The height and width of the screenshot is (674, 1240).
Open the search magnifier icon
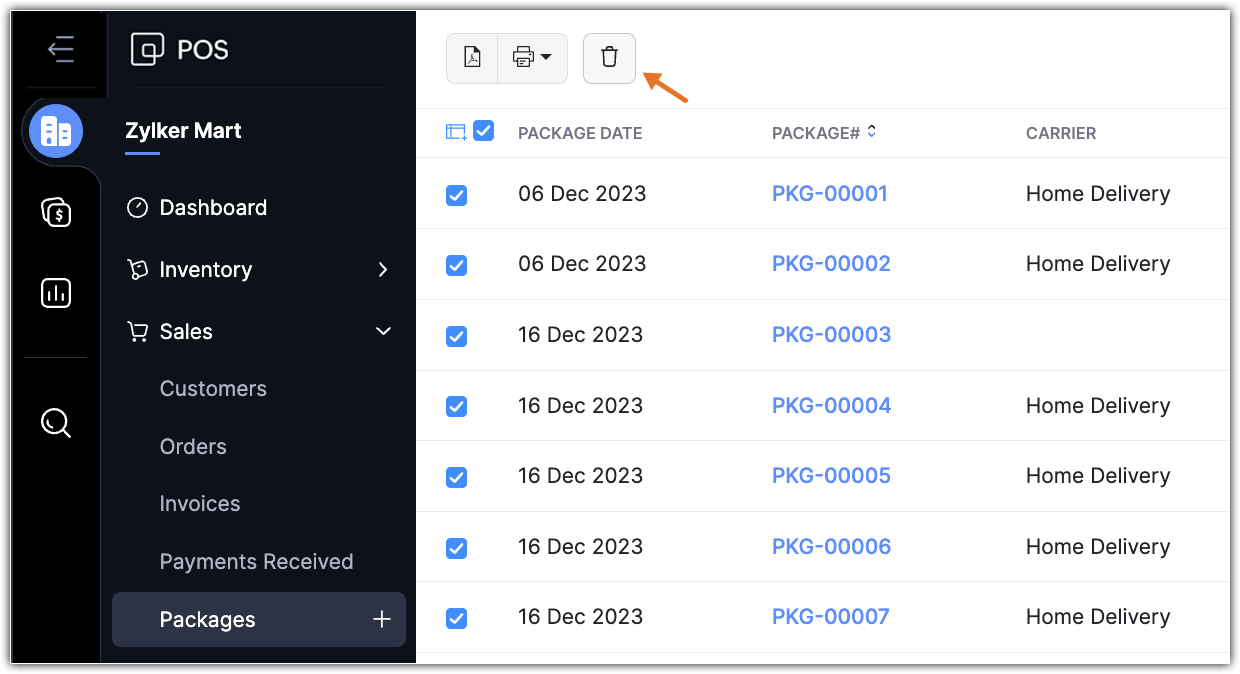tap(56, 424)
